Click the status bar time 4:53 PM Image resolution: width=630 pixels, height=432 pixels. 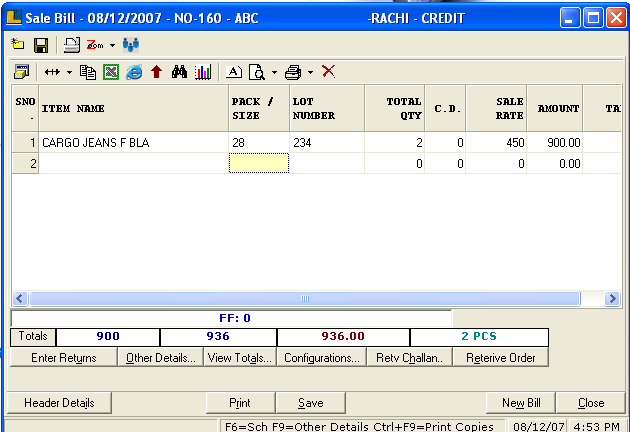point(597,426)
